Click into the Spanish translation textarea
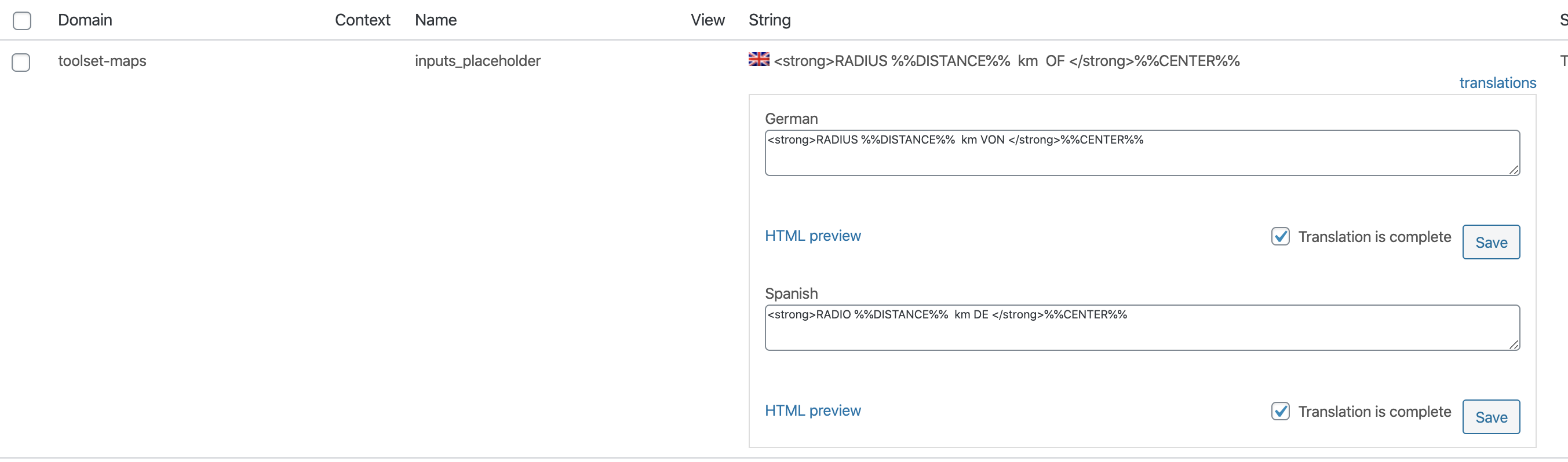Viewport: 1568px width, 462px height. click(x=1142, y=328)
